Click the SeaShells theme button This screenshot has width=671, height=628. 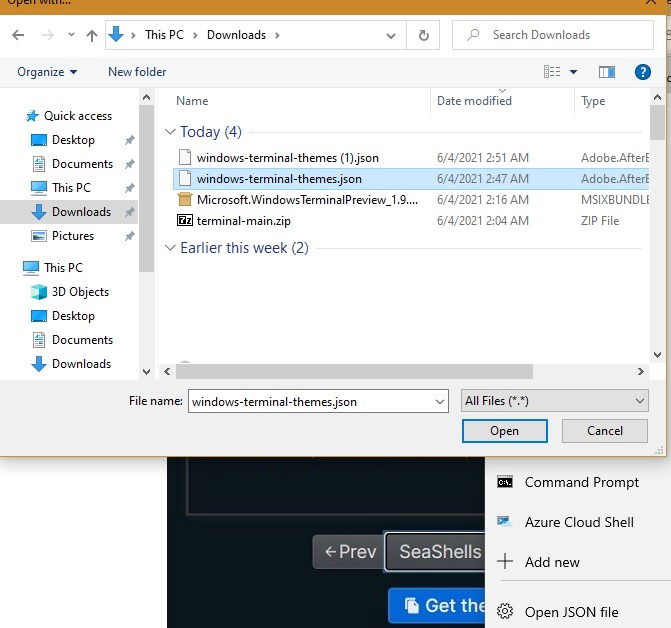click(435, 552)
